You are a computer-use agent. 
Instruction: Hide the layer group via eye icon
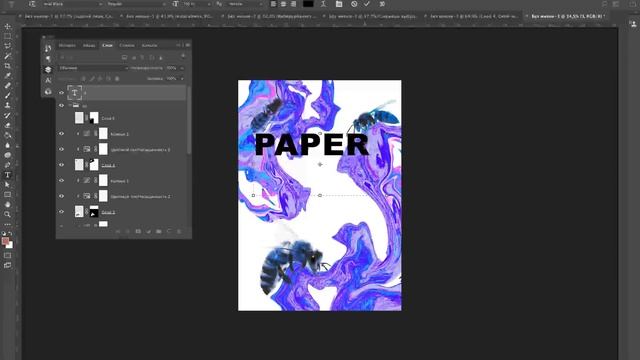[62, 105]
